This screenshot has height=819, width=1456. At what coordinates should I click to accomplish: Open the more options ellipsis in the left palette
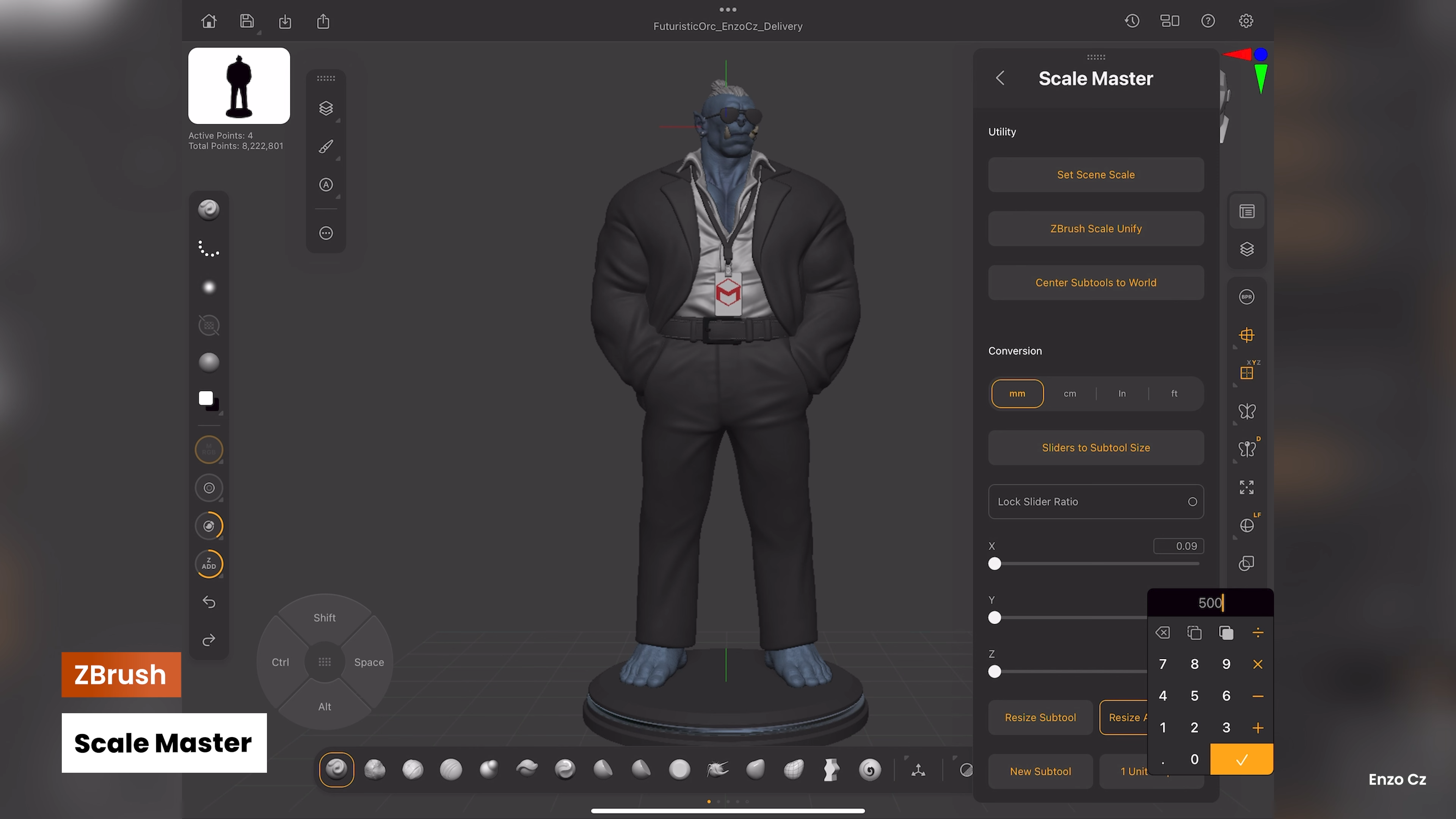pyautogui.click(x=326, y=234)
